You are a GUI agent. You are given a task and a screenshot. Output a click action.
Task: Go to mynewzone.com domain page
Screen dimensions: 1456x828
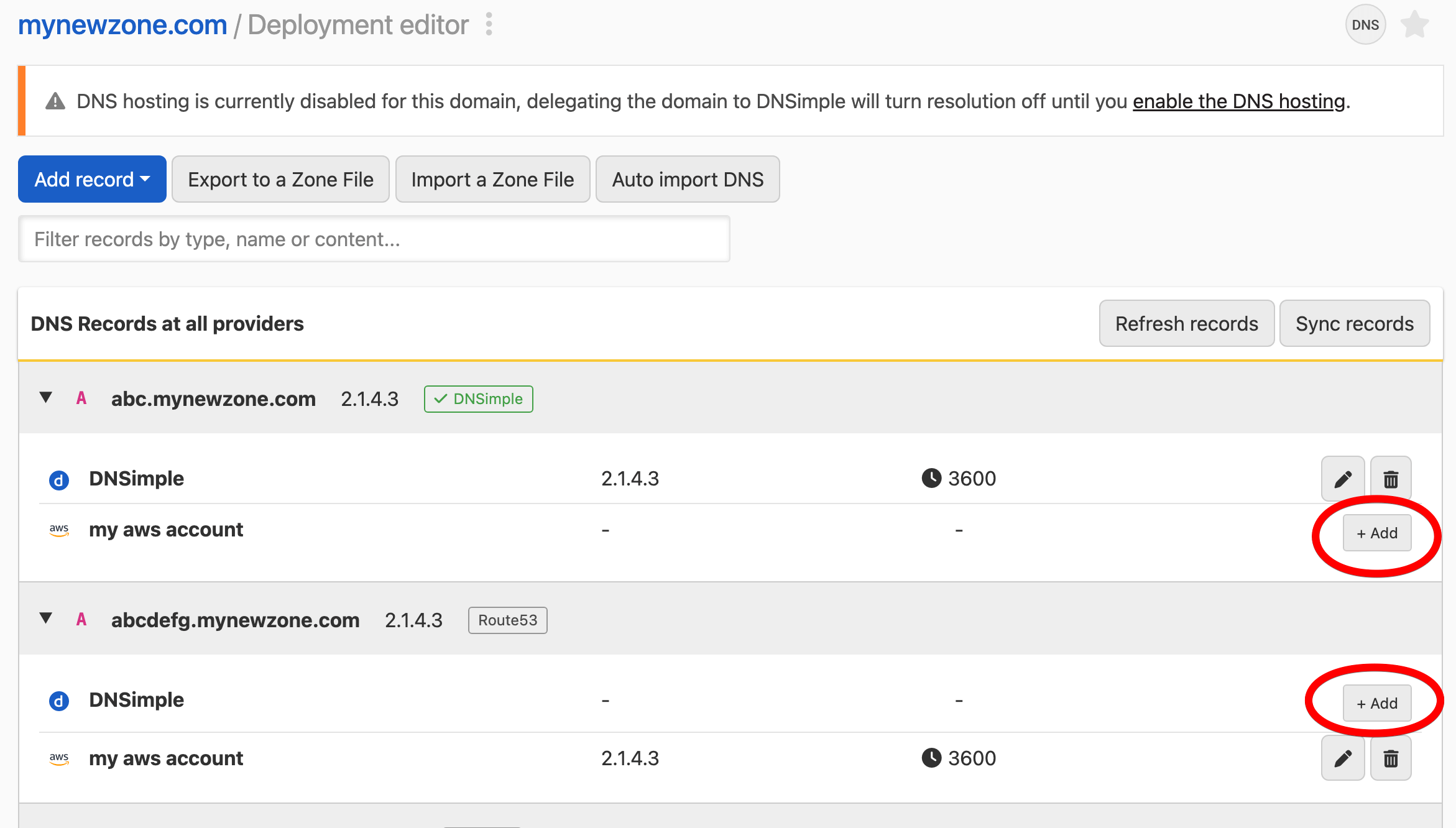click(122, 25)
